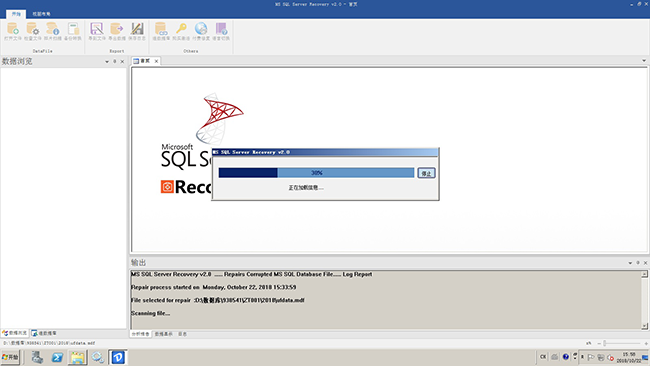
Task: Click the golden key purchase icon
Action: (x=181, y=29)
